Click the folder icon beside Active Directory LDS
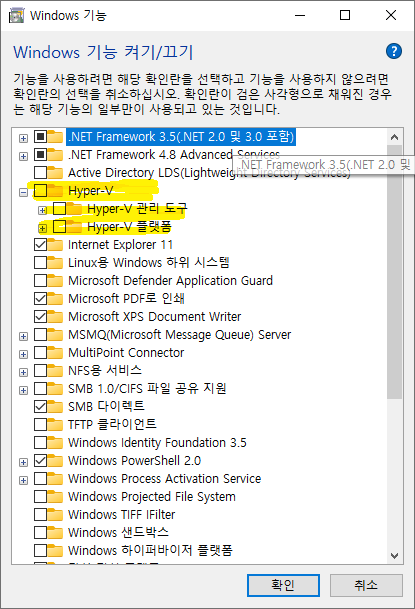This screenshot has width=415, height=609. point(55,172)
